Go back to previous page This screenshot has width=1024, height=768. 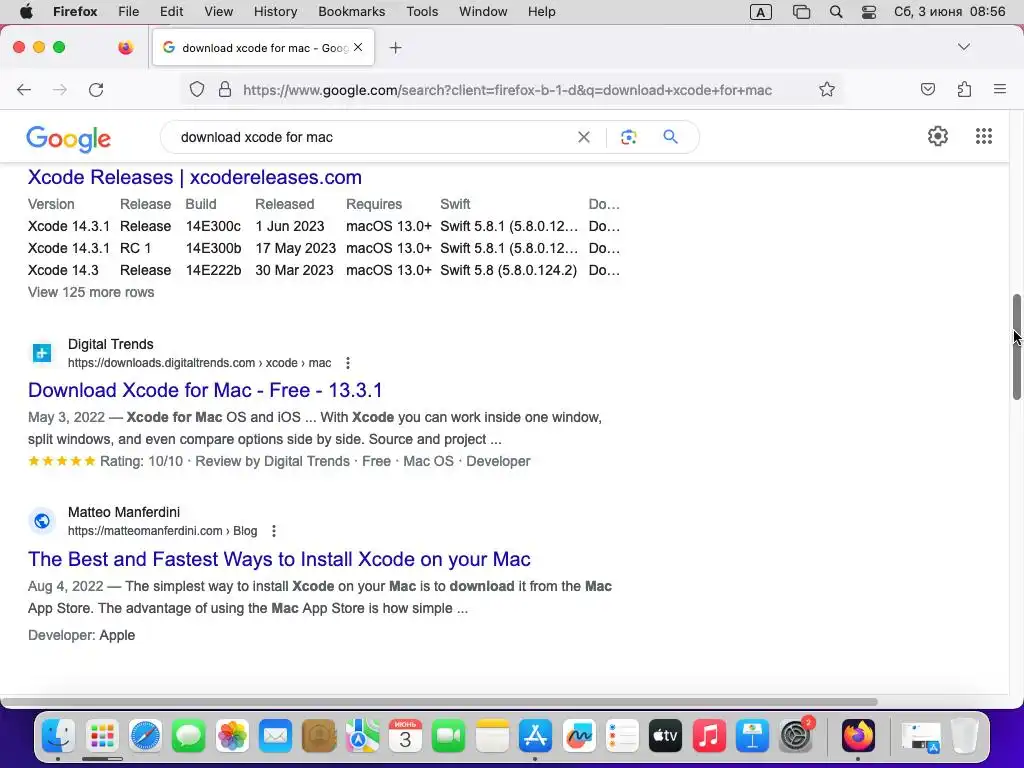[x=24, y=89]
